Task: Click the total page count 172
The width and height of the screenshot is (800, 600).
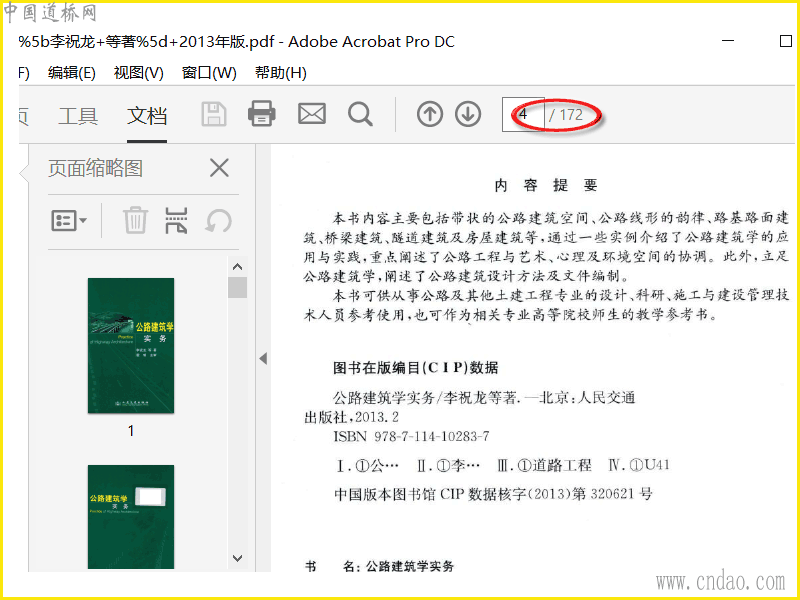Action: pyautogui.click(x=571, y=115)
